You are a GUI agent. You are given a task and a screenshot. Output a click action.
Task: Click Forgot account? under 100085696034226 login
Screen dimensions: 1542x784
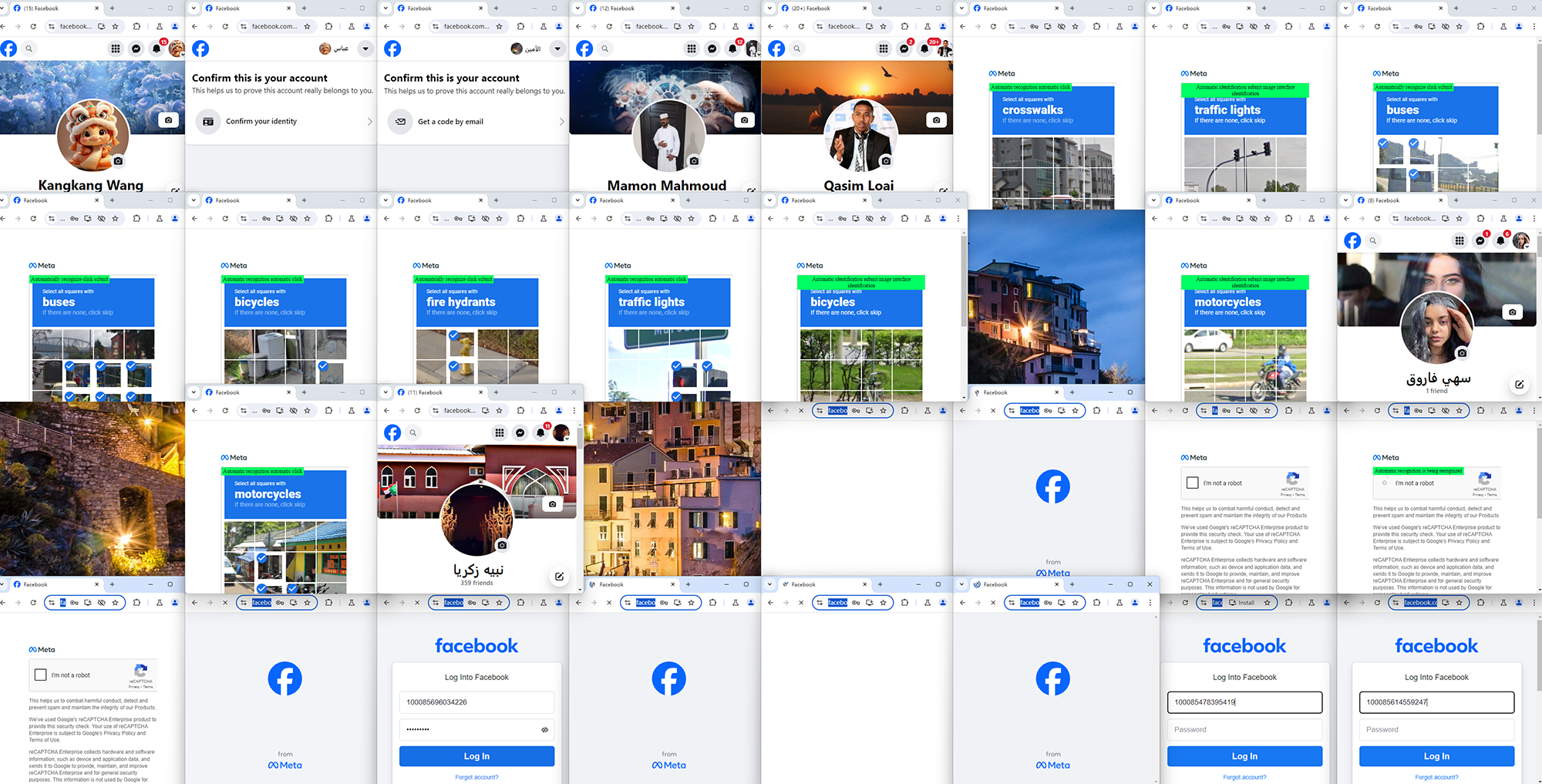(x=476, y=777)
